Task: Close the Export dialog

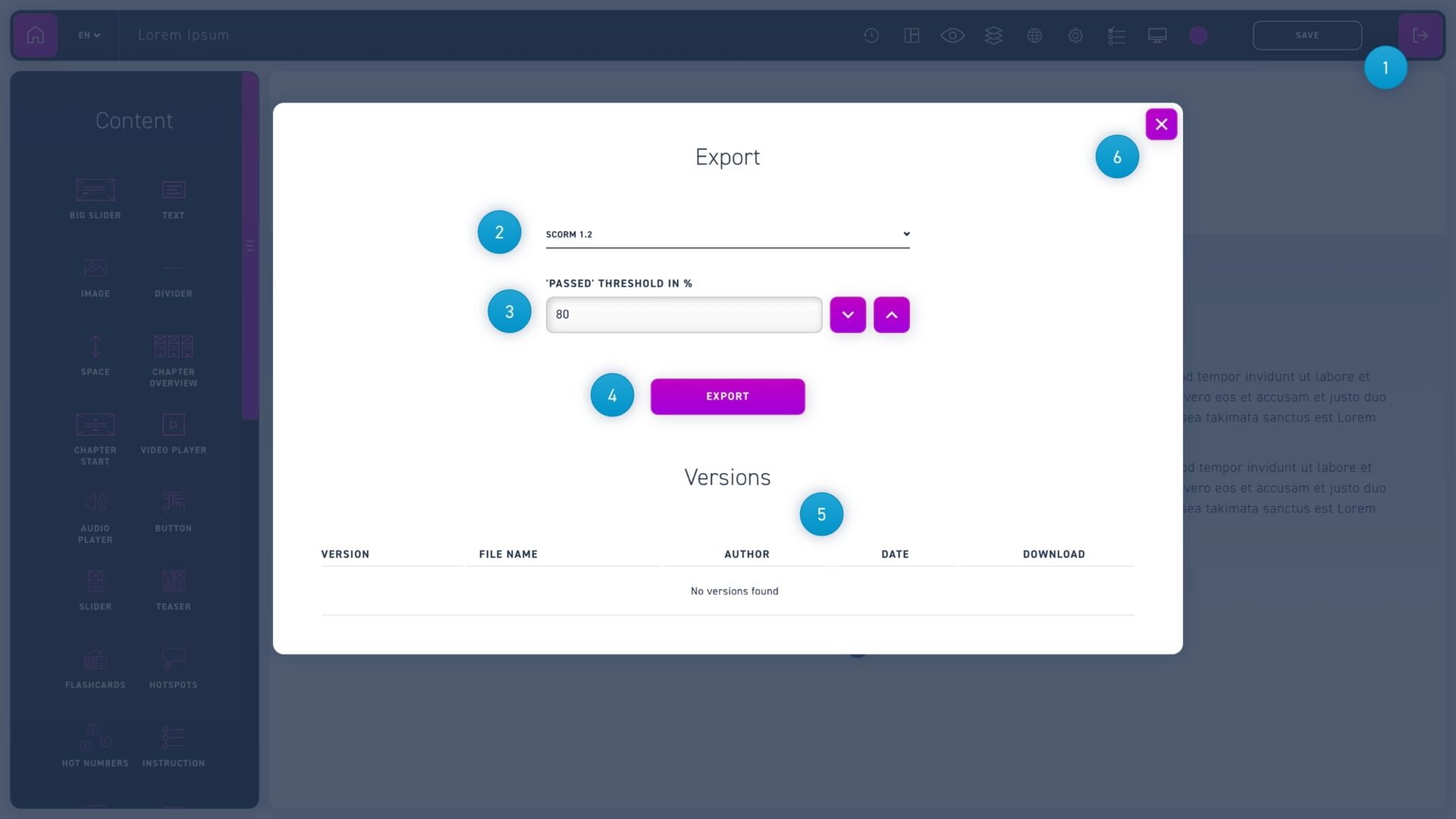Action: (1161, 124)
